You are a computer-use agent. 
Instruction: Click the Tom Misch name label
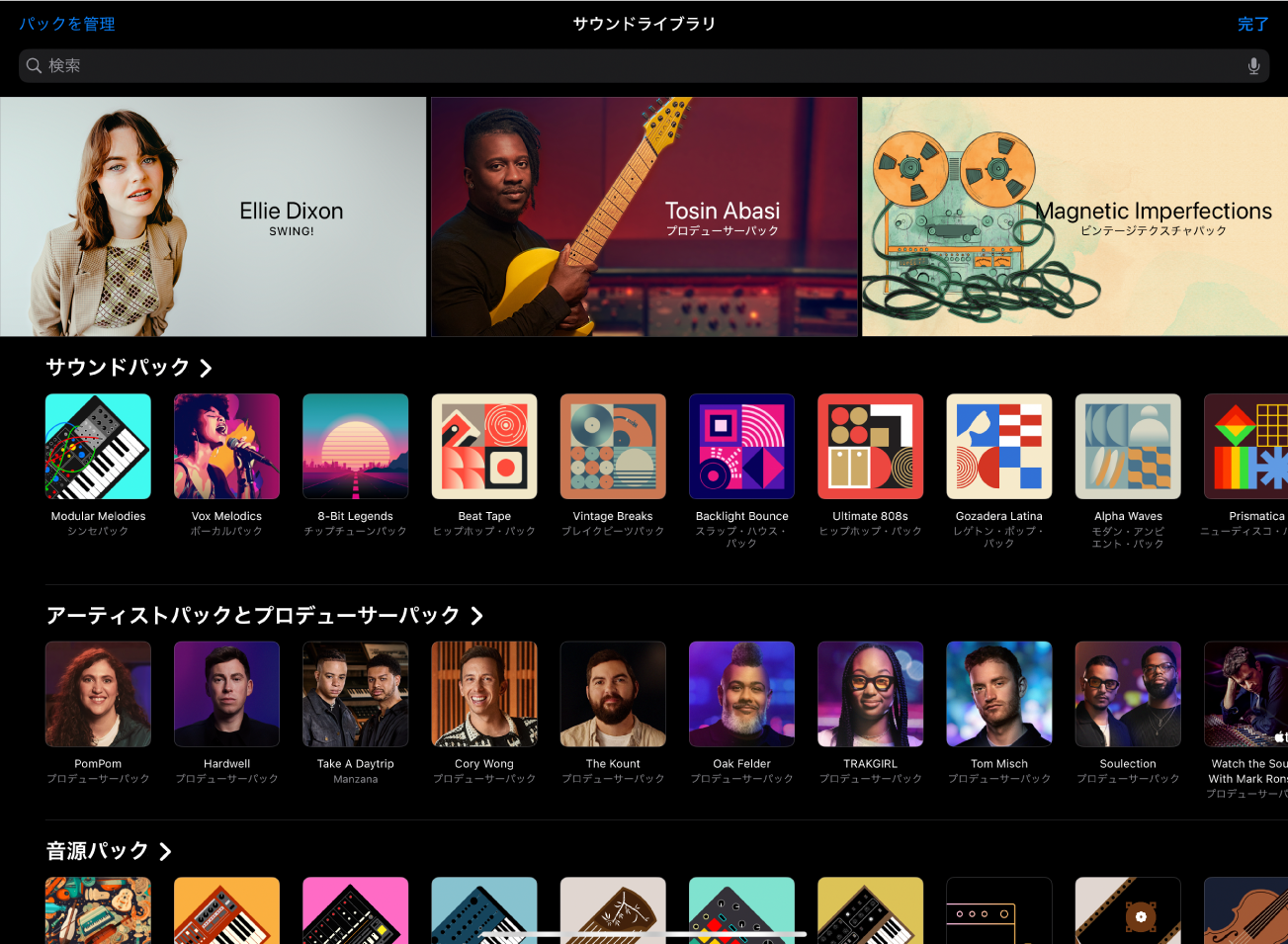pos(999,764)
